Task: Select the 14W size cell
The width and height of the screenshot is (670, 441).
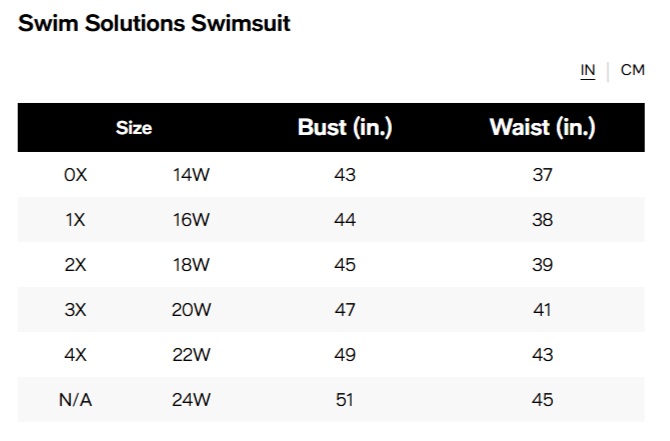Action: (x=191, y=175)
